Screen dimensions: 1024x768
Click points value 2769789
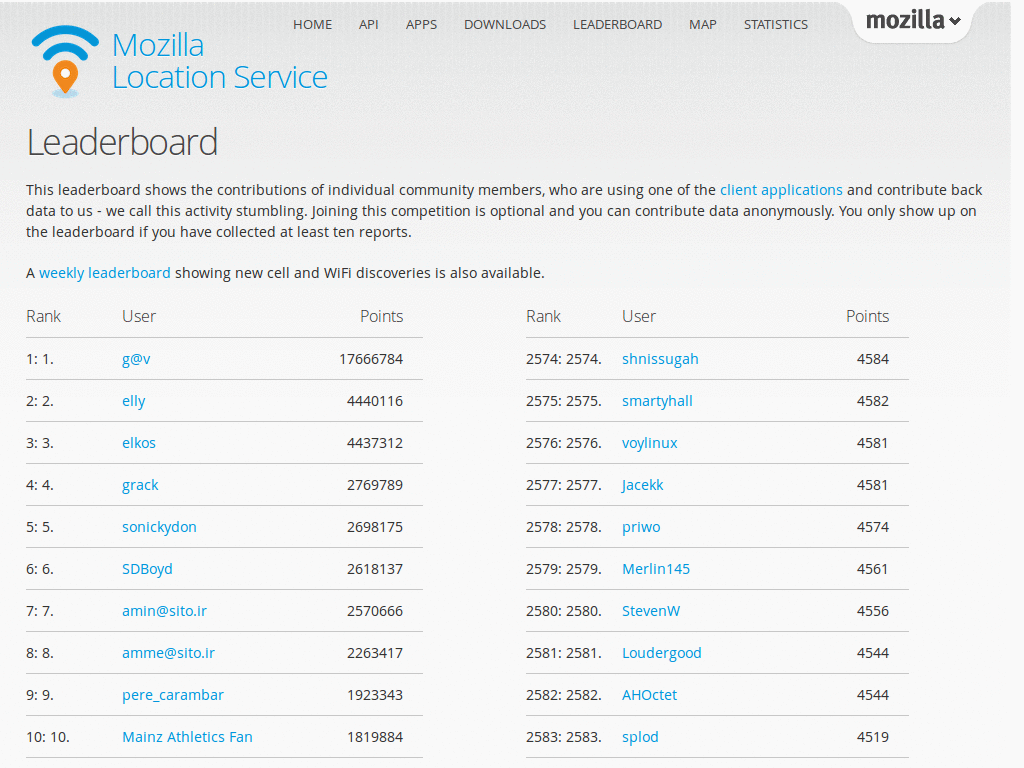click(375, 485)
